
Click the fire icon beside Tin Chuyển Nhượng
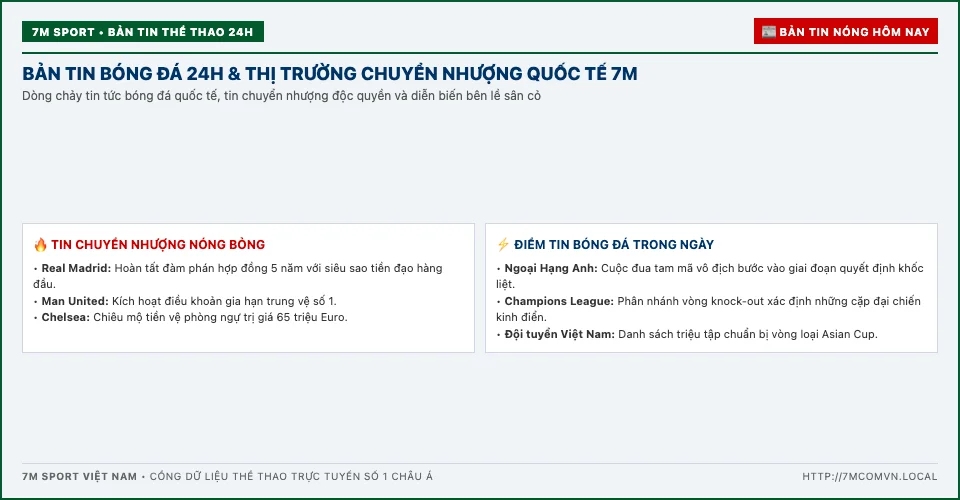[40, 245]
